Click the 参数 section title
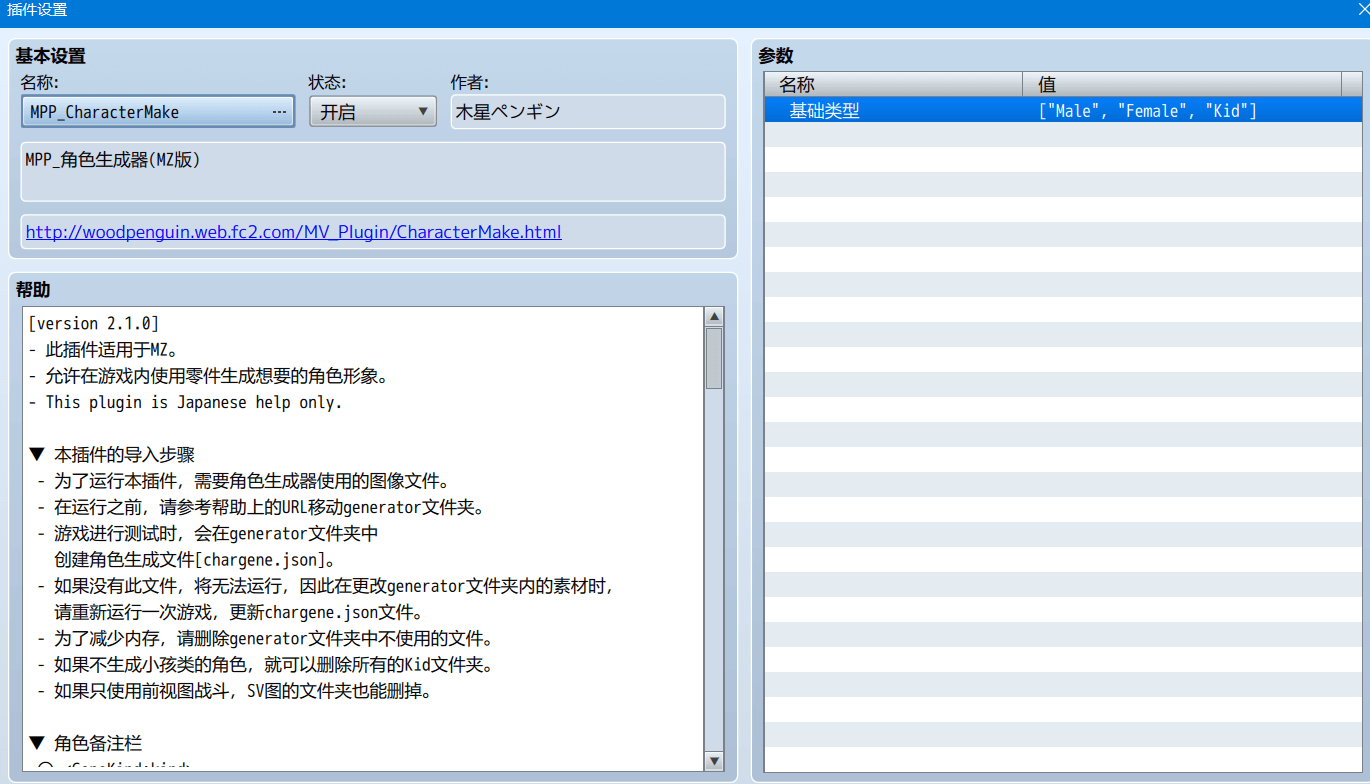Image resolution: width=1370 pixels, height=784 pixels. (776, 56)
